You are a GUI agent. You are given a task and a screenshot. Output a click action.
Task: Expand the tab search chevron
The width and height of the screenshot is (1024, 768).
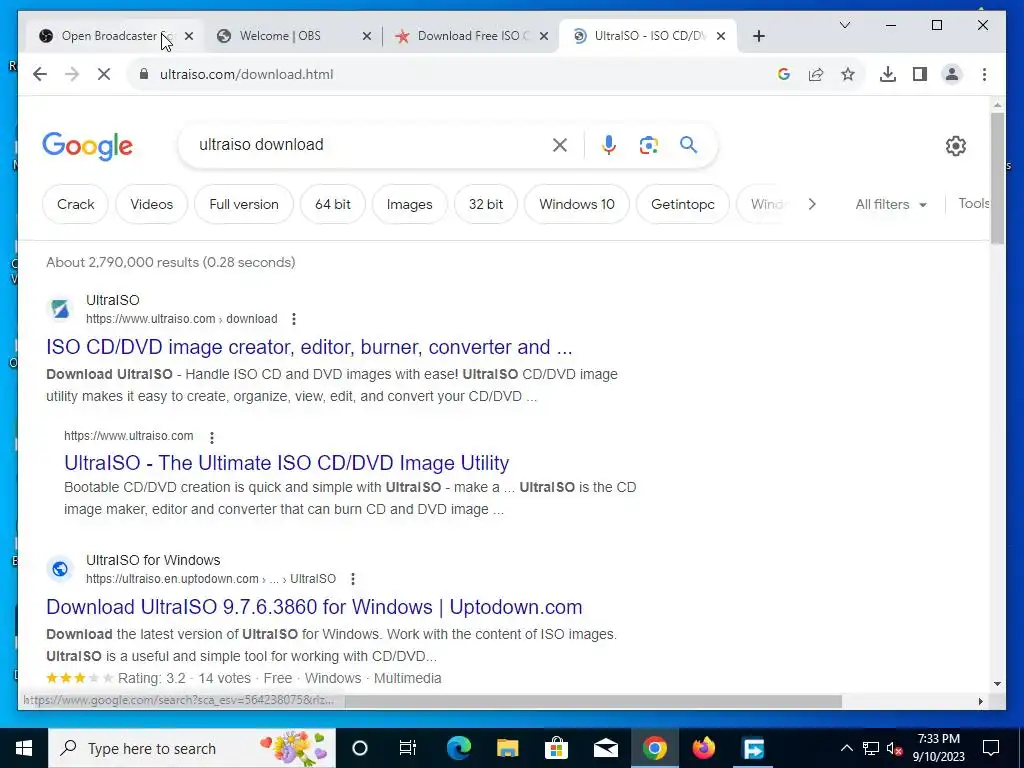pos(844,25)
